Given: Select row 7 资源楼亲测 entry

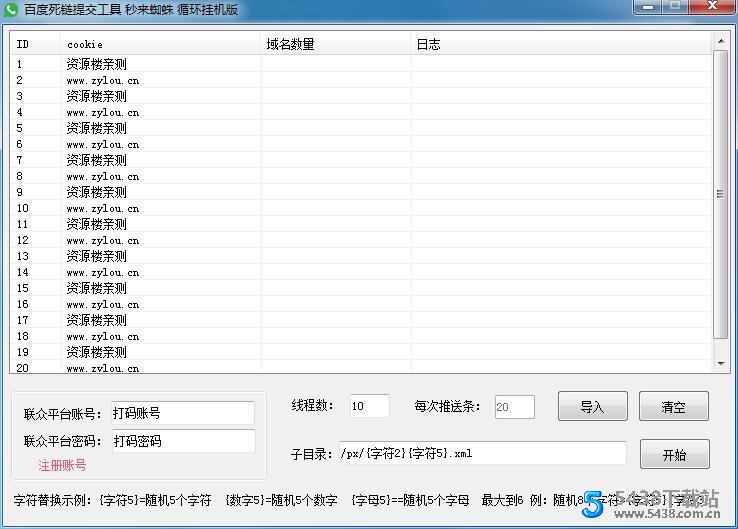Looking at the screenshot, I should pos(361,160).
